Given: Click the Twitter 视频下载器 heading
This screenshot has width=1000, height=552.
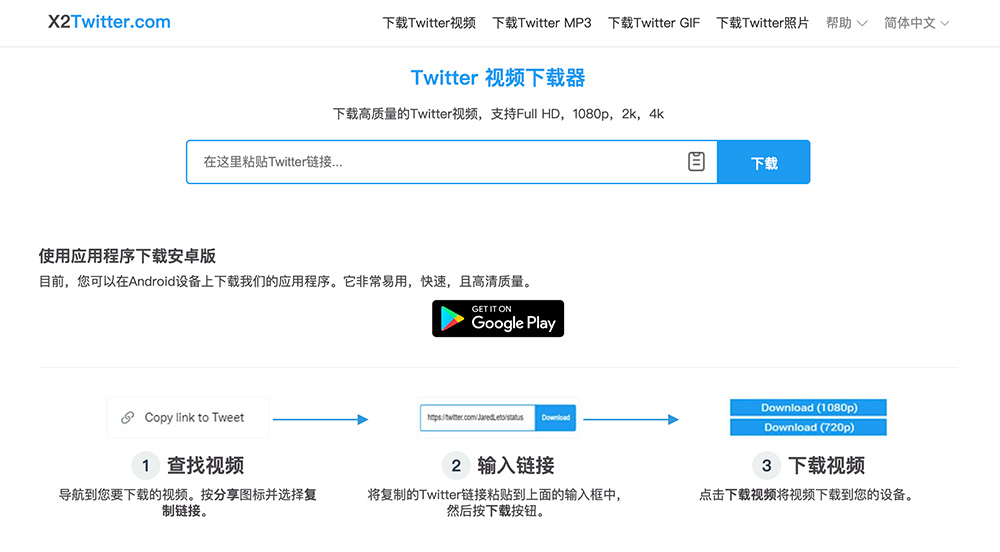Looking at the screenshot, I should [498, 78].
